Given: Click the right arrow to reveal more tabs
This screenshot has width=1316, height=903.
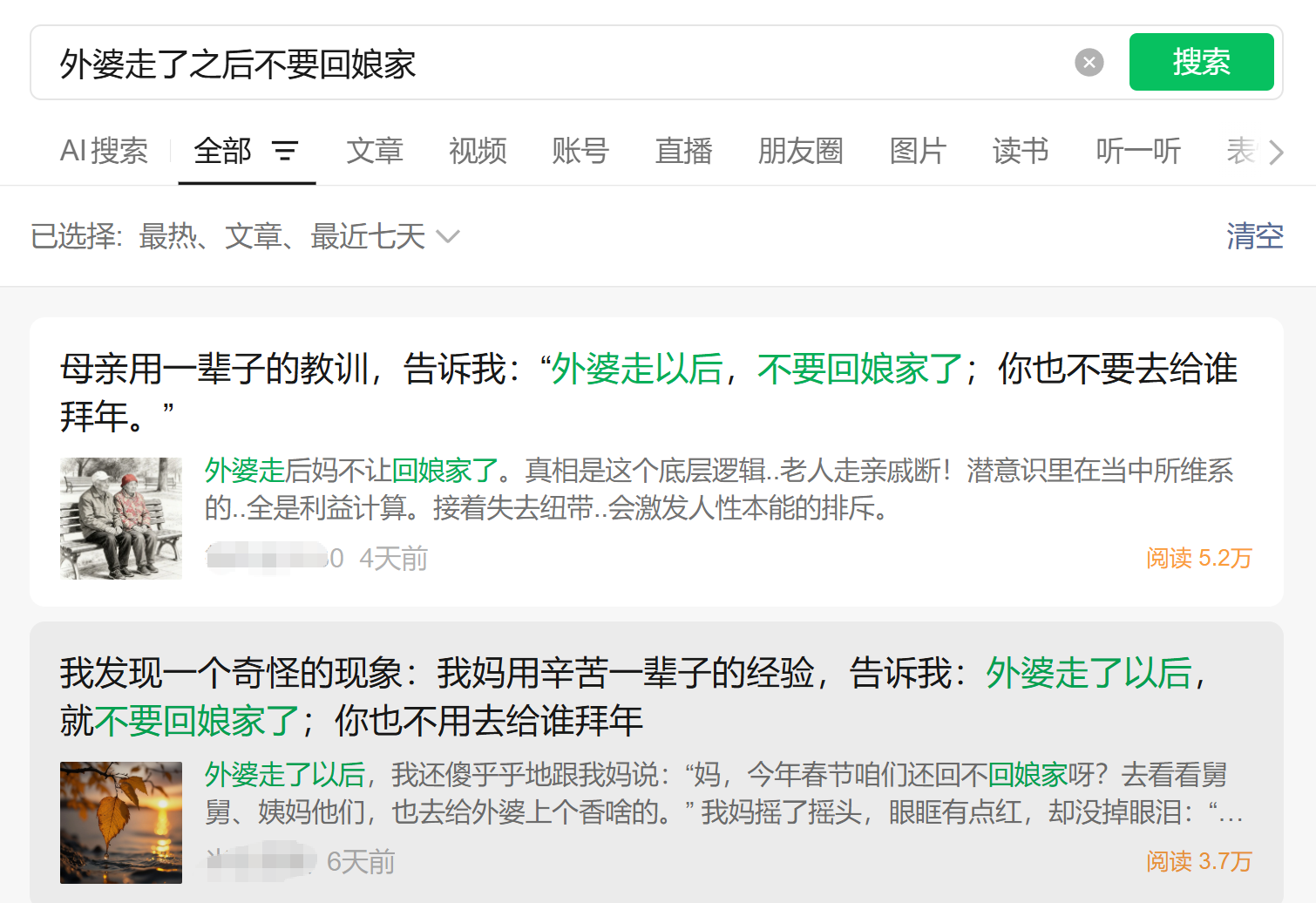Looking at the screenshot, I should (1276, 152).
